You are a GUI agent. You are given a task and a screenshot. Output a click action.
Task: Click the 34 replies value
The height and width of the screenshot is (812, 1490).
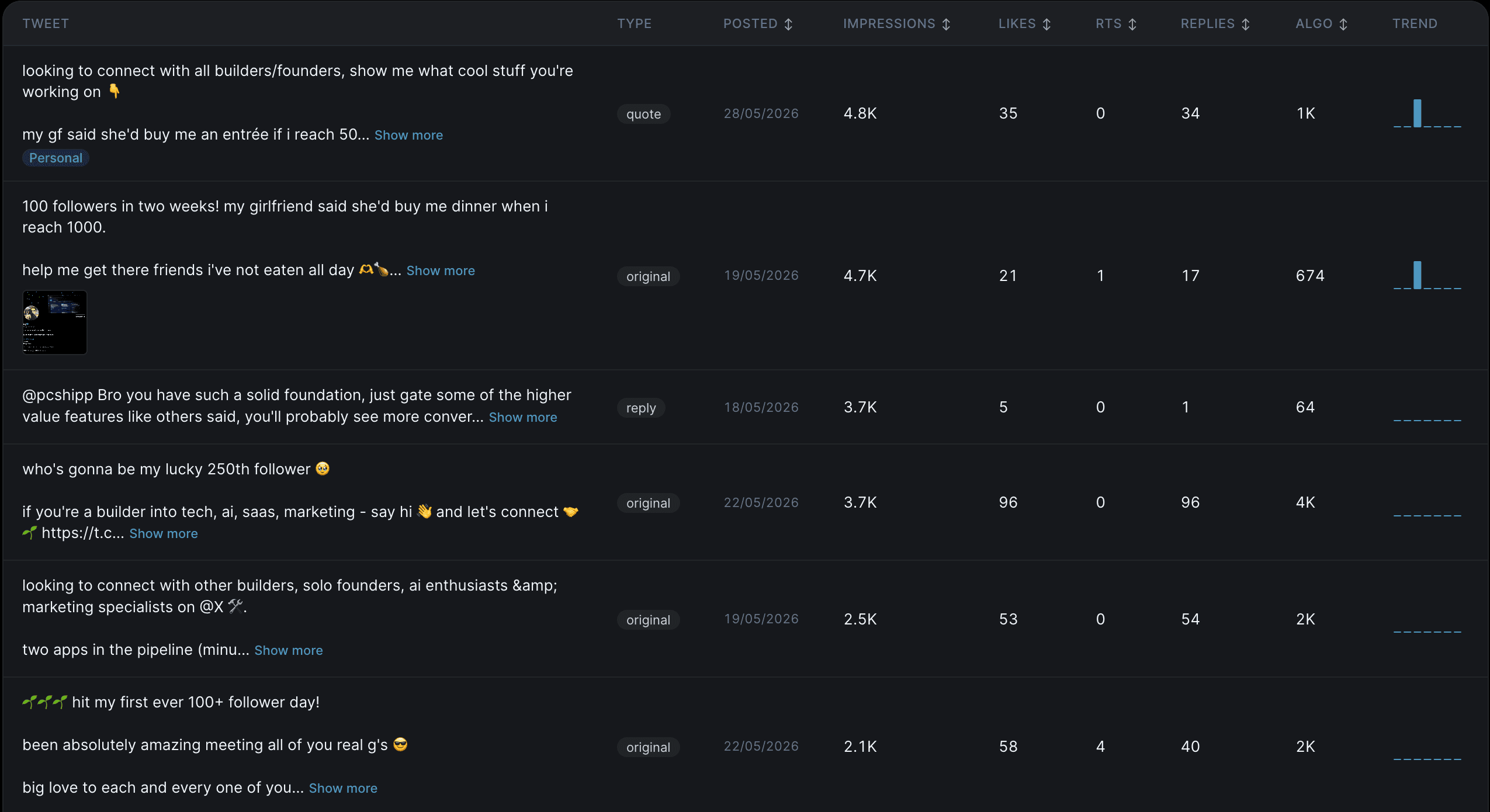[x=1190, y=114]
